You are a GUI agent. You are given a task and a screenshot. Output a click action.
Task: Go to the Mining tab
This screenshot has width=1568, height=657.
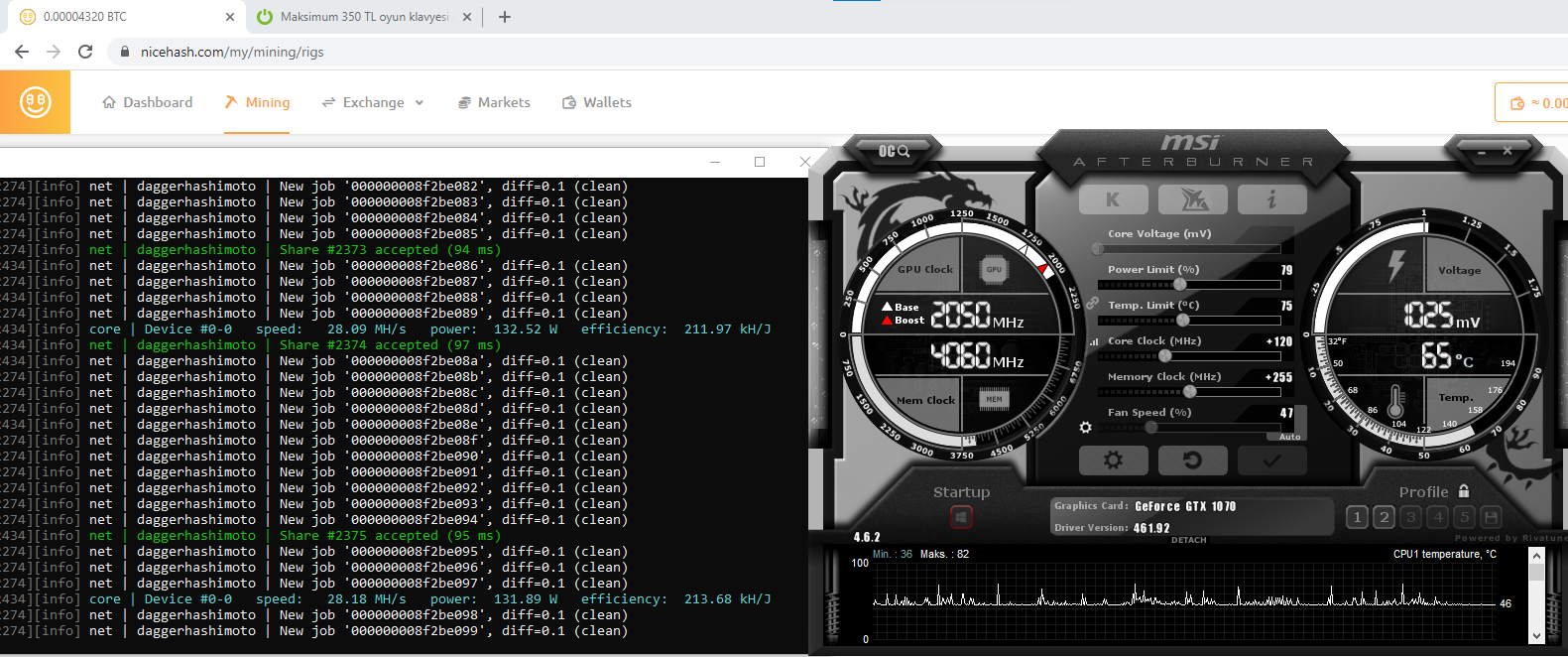(x=257, y=102)
